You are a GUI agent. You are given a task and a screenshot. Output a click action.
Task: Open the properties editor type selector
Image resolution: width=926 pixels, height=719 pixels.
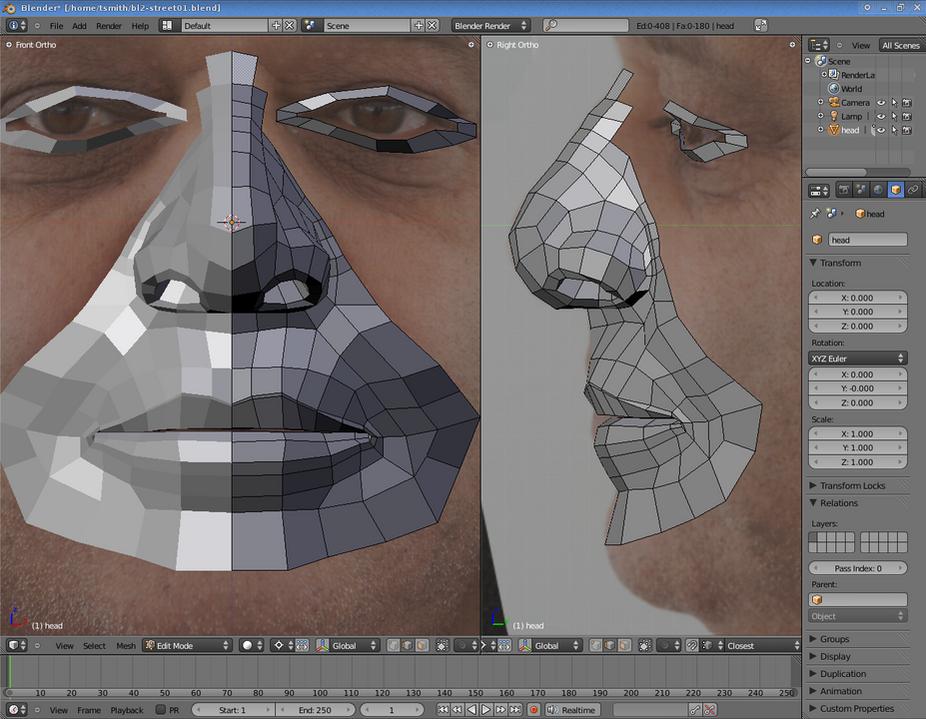click(x=819, y=190)
